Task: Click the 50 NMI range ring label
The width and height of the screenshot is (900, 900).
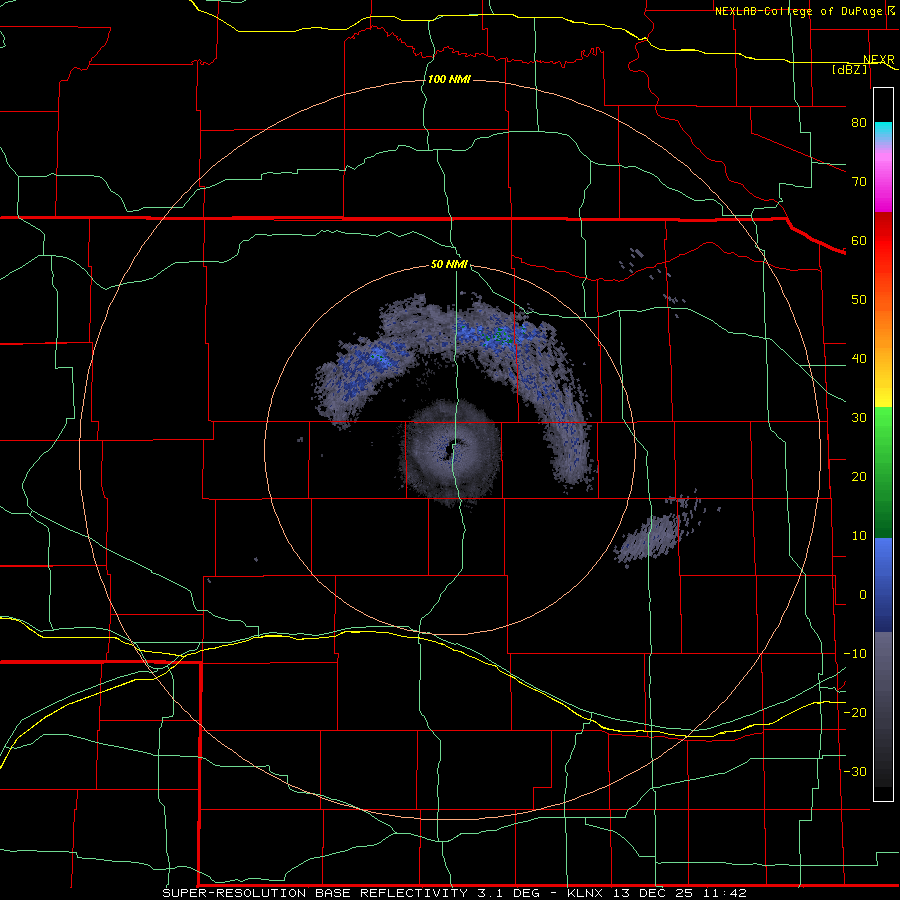Action: (x=449, y=265)
